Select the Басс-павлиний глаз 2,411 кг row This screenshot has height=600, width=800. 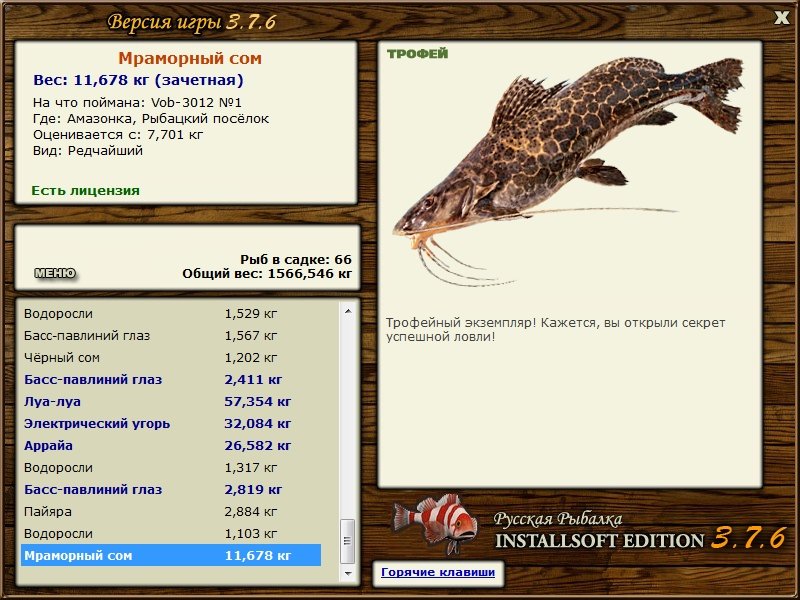[x=171, y=380]
